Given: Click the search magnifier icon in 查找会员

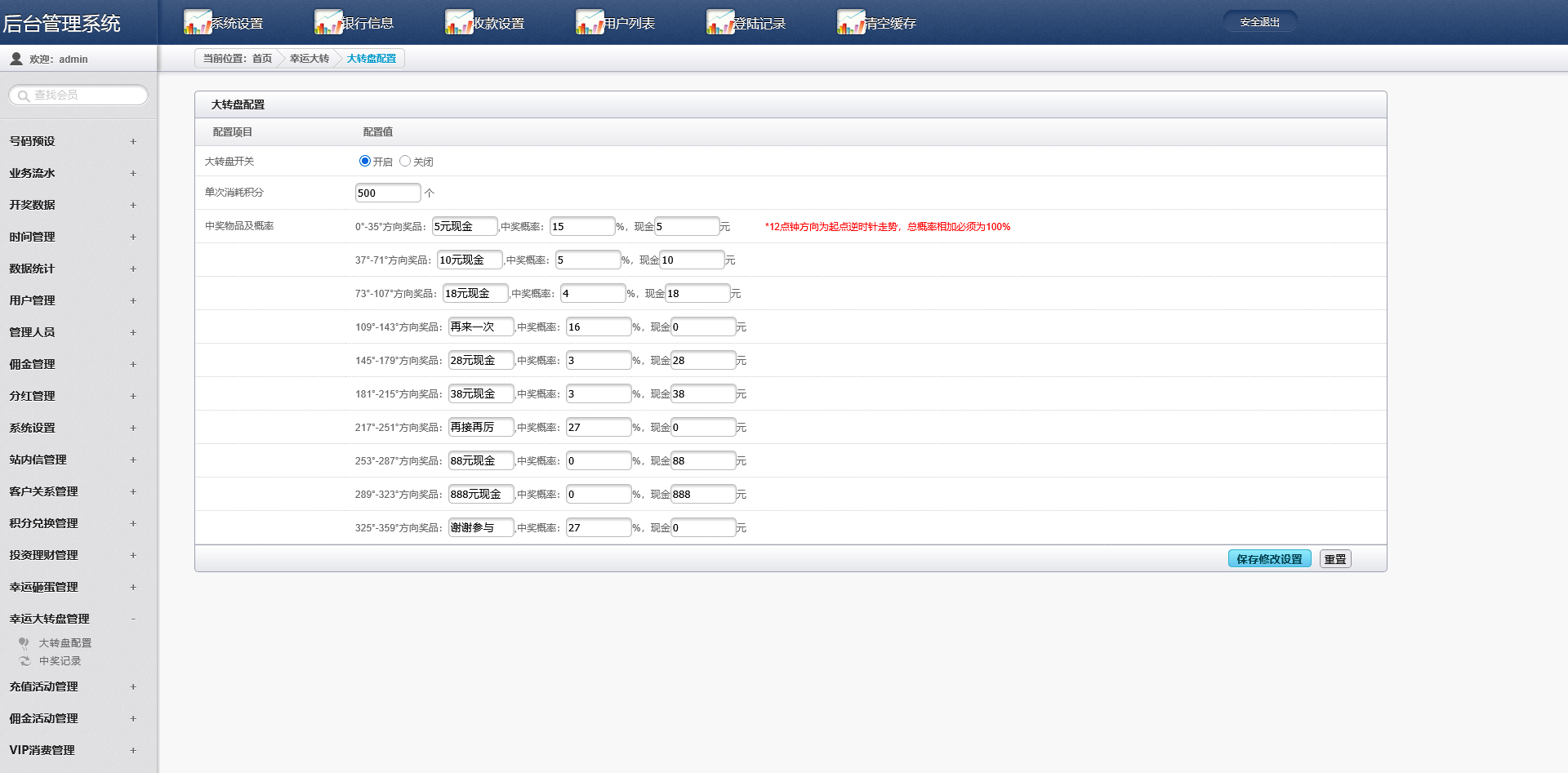Looking at the screenshot, I should click(x=23, y=96).
